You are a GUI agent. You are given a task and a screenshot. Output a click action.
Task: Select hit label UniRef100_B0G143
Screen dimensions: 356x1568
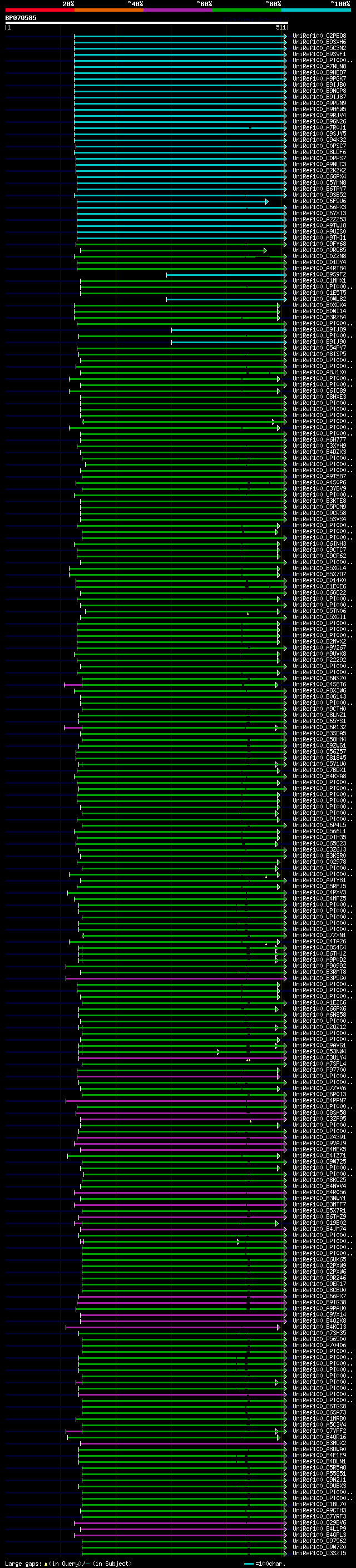click(x=319, y=696)
